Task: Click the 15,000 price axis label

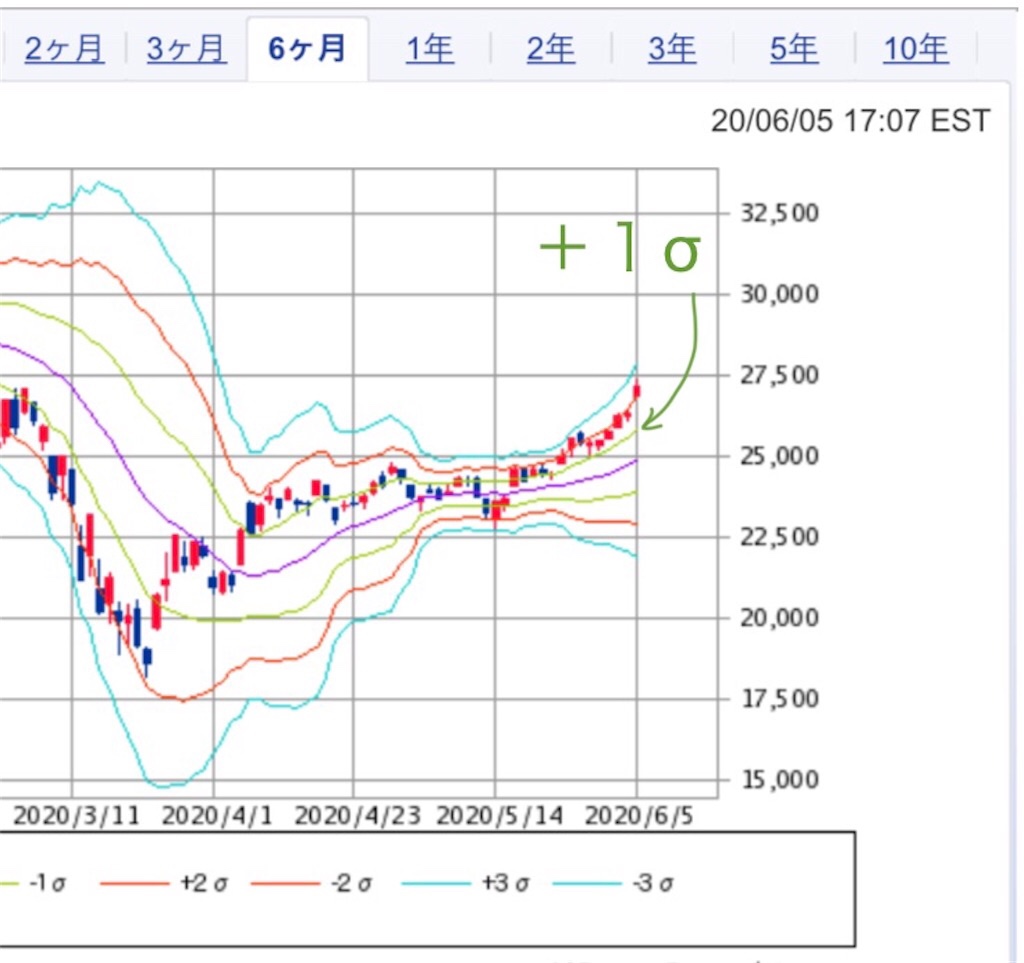Action: 779,779
